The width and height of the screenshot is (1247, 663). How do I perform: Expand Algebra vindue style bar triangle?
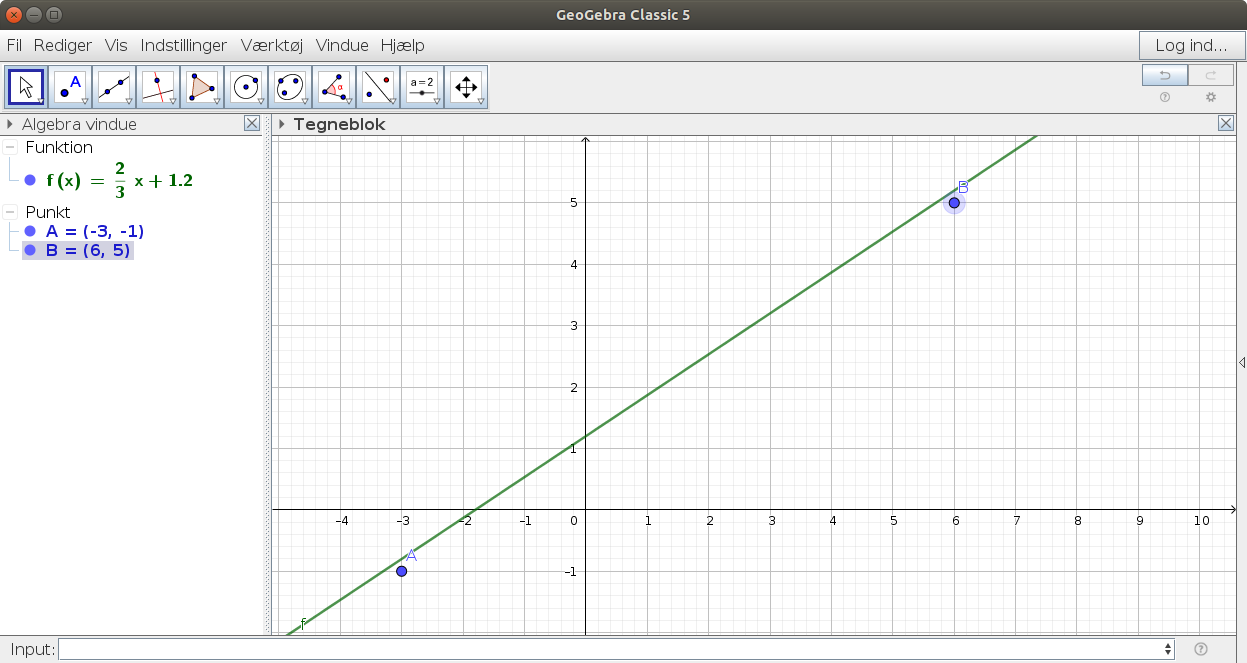(x=10, y=124)
